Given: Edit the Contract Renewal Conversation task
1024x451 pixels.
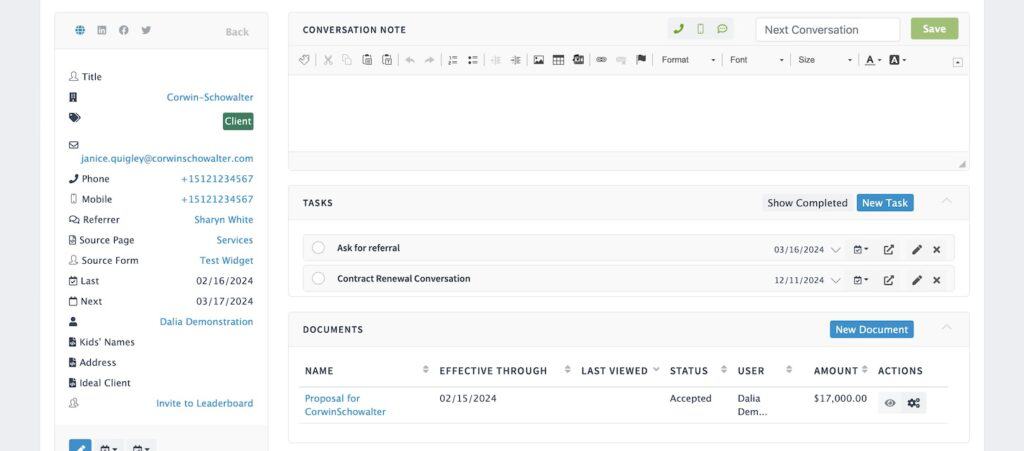Looking at the screenshot, I should coord(917,280).
